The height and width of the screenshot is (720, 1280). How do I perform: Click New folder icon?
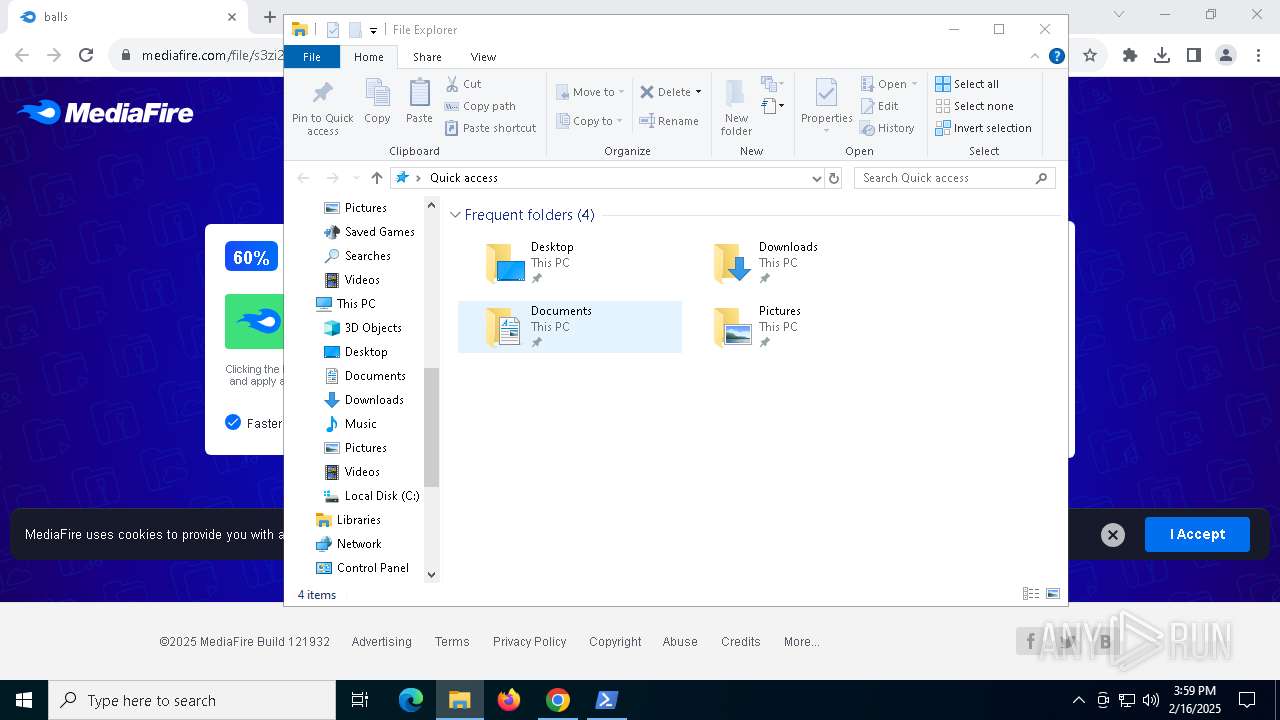(x=735, y=94)
